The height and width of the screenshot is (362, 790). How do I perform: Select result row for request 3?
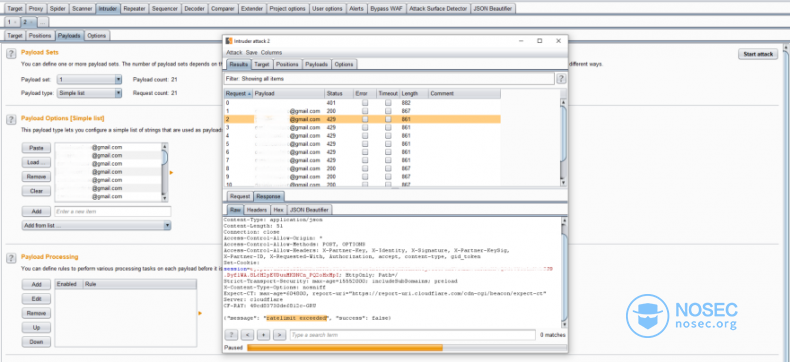coord(362,127)
